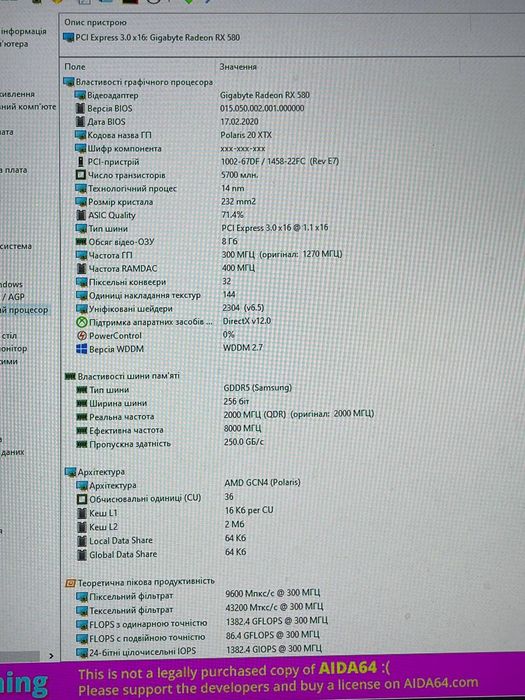Viewport: 525px width, 700px height.
Task: Click the 24-бітні цілочисельні IOPS row label
Action: pos(143,652)
